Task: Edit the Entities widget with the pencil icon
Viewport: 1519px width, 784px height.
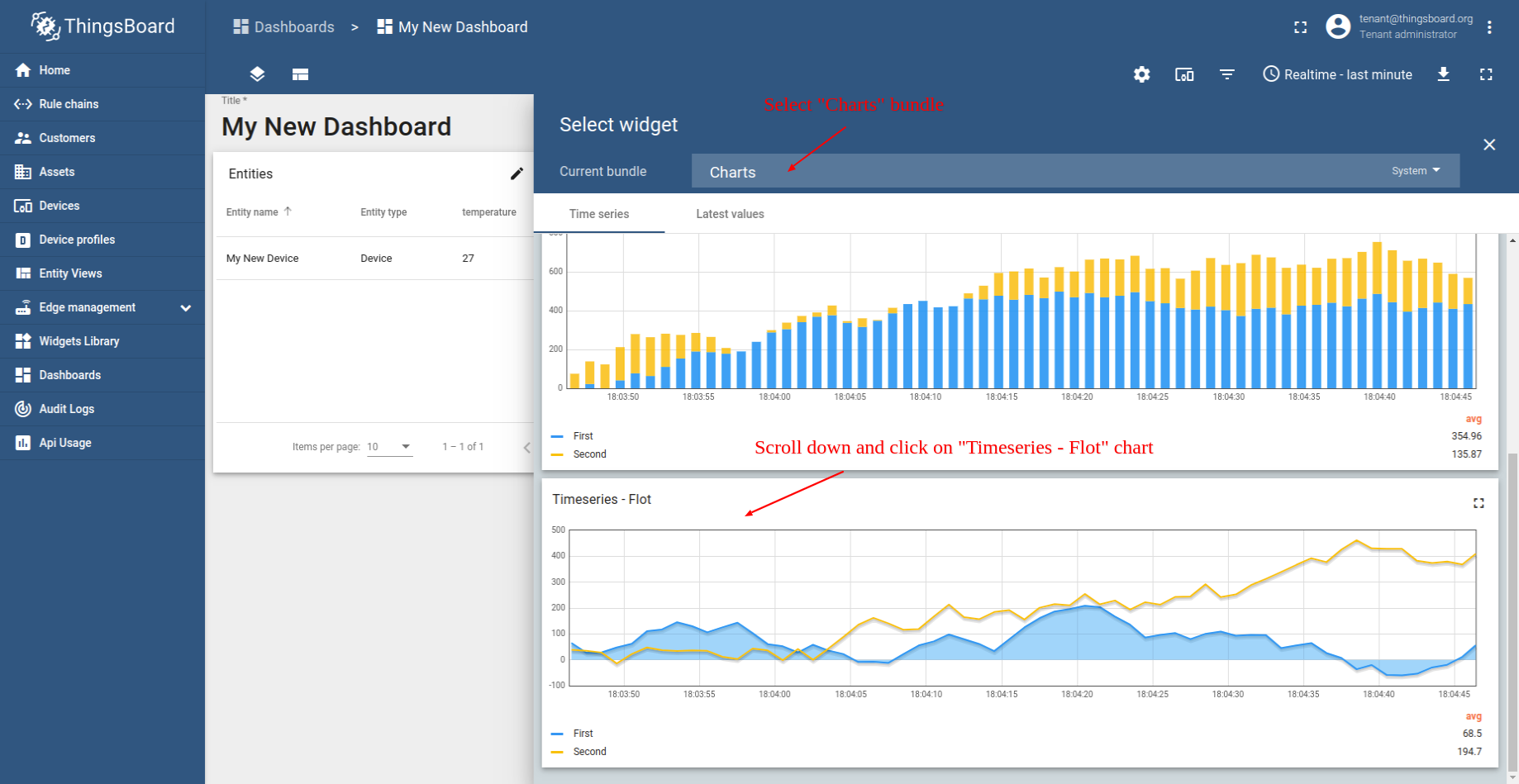Action: point(517,173)
